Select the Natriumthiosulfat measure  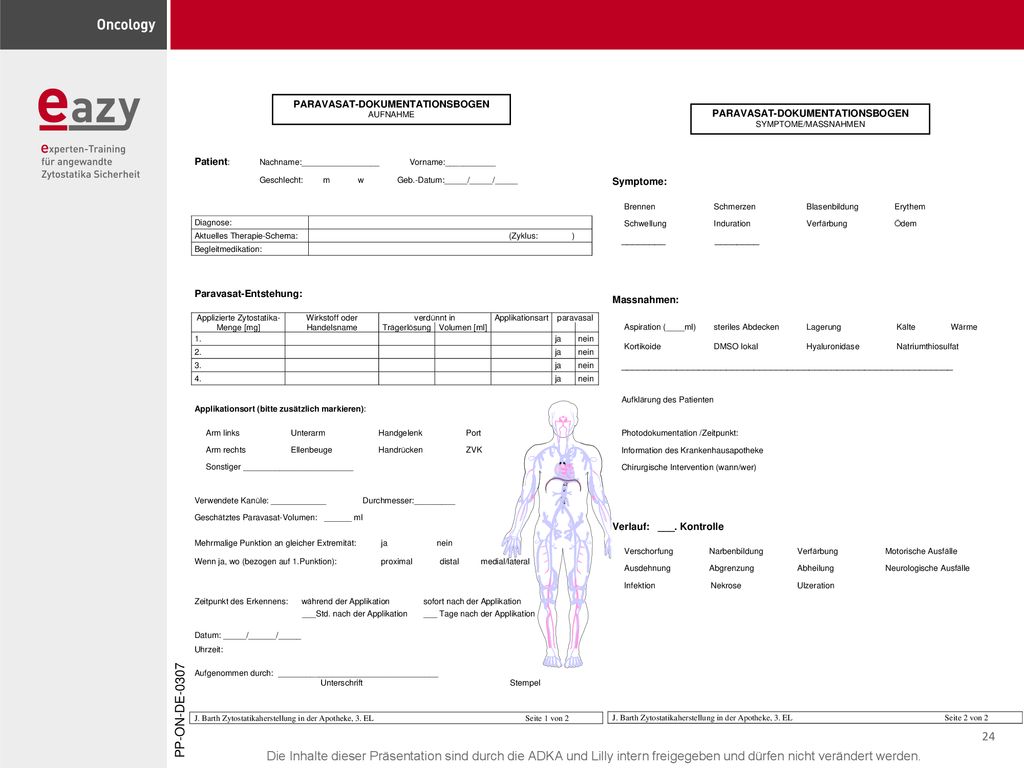927,347
